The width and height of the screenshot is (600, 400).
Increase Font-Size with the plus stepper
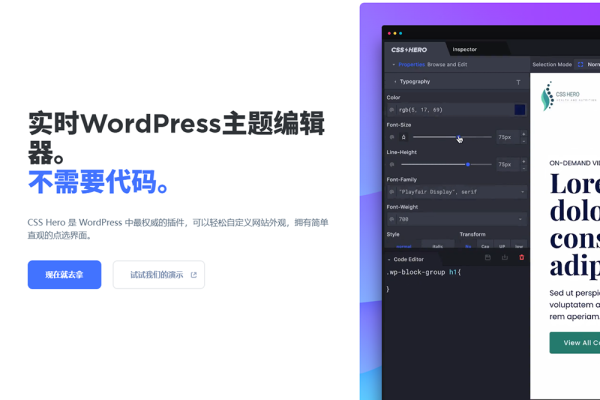pos(523,134)
